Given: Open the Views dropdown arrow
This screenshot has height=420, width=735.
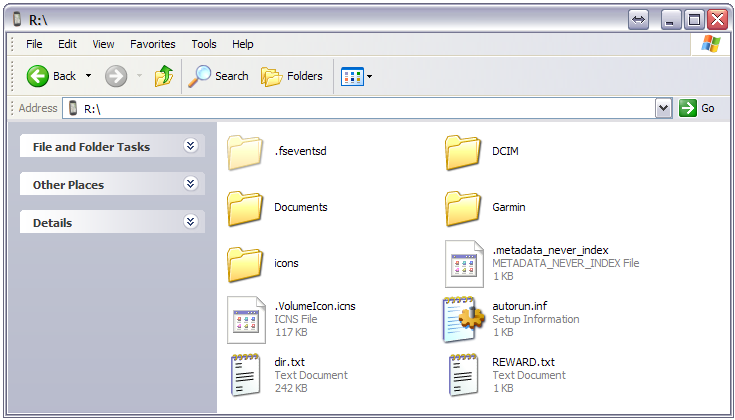Looking at the screenshot, I should tap(369, 76).
